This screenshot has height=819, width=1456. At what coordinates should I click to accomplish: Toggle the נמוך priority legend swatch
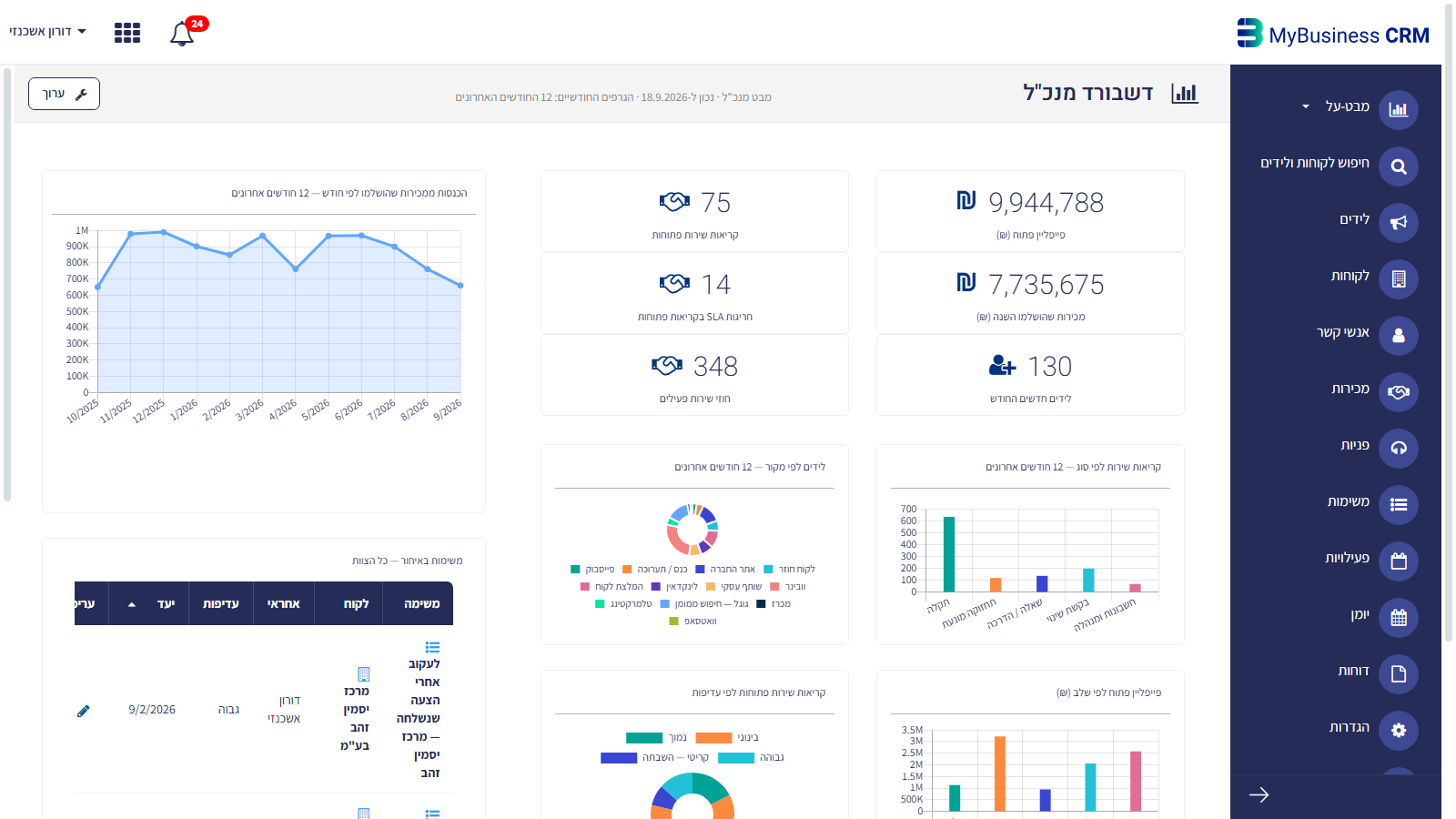point(644,738)
